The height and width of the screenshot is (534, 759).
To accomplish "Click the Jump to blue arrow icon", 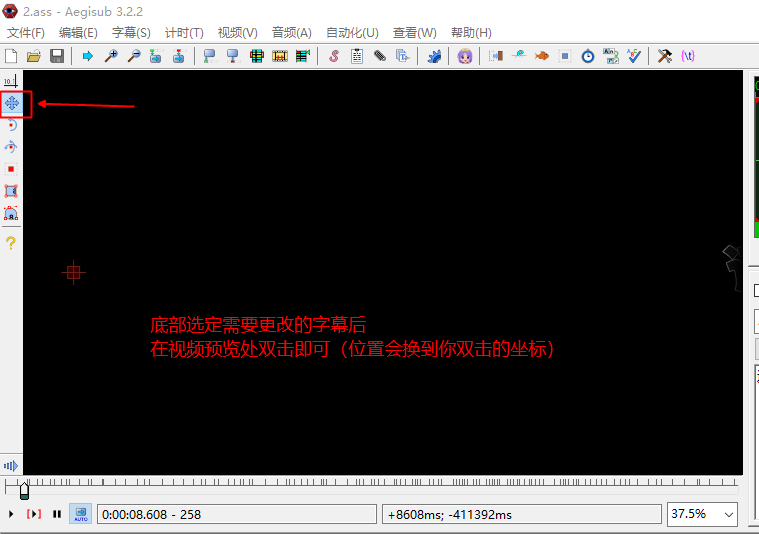I will (x=88, y=56).
